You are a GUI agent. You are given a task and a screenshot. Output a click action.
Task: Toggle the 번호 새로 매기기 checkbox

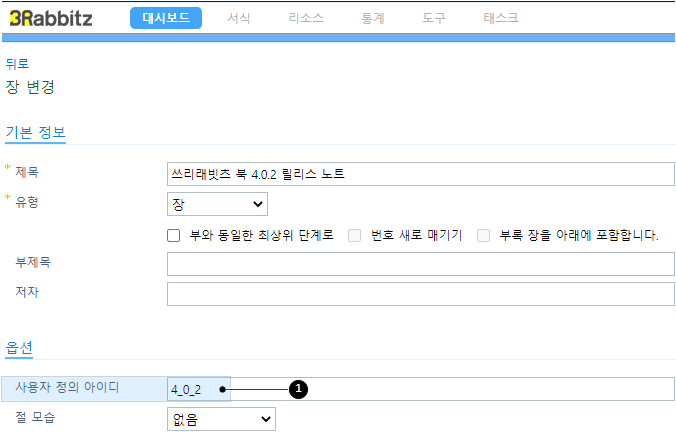tap(354, 235)
